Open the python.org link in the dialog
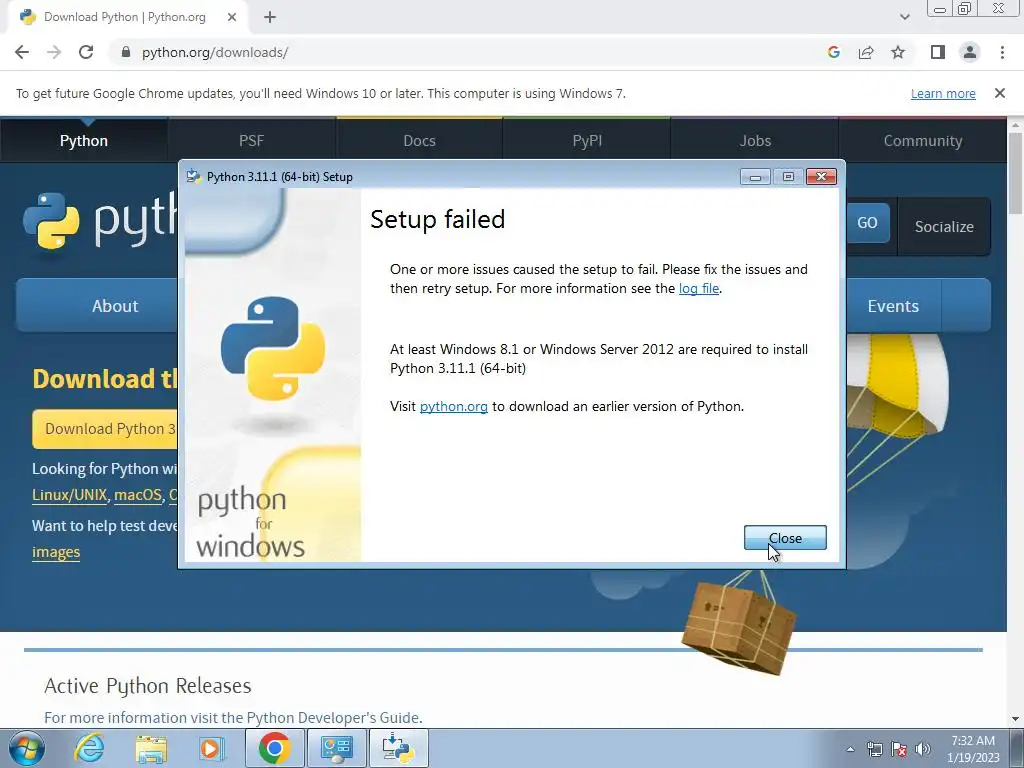This screenshot has height=768, width=1024. click(453, 406)
